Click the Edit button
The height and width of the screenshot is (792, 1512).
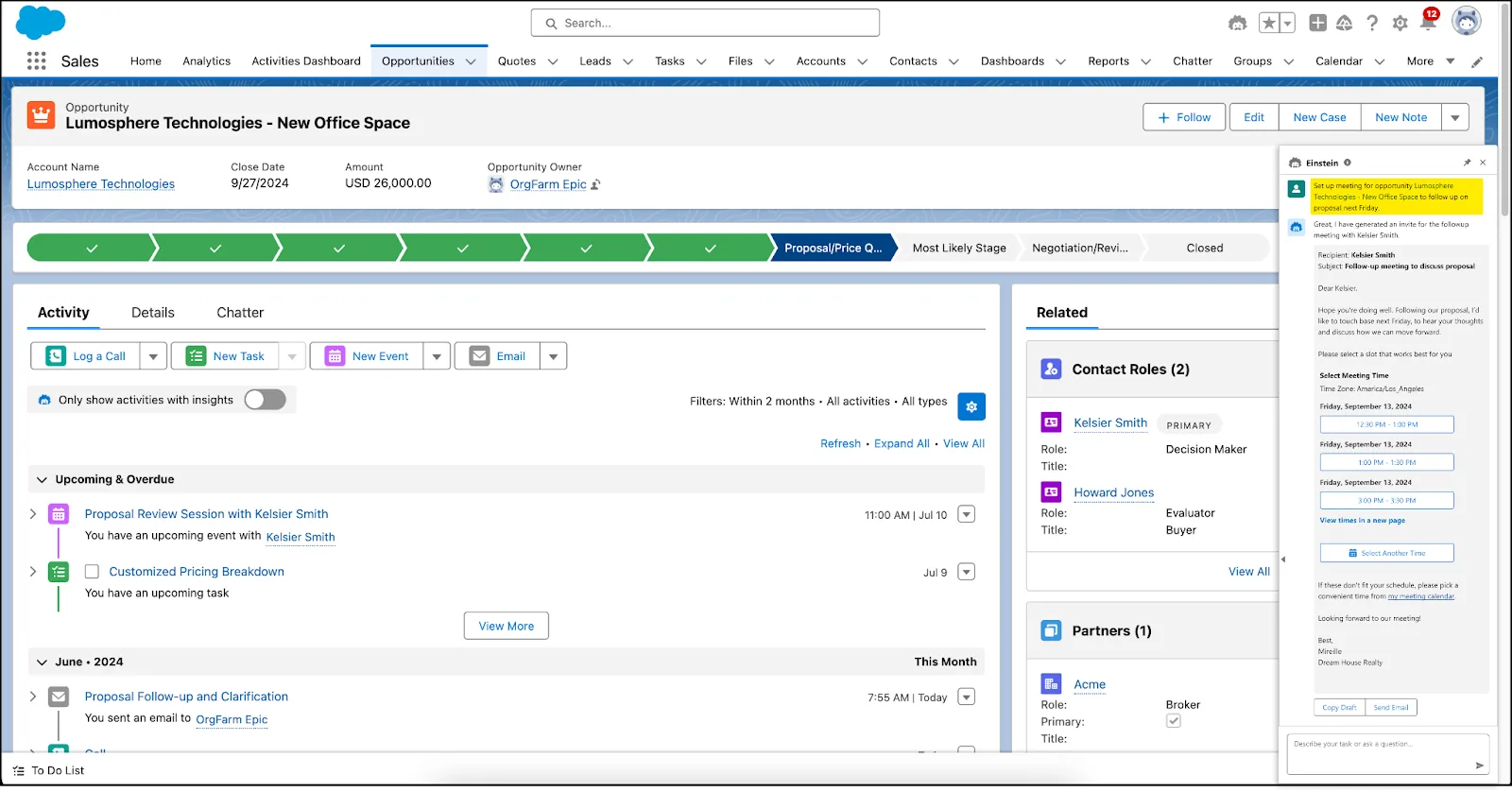point(1254,117)
